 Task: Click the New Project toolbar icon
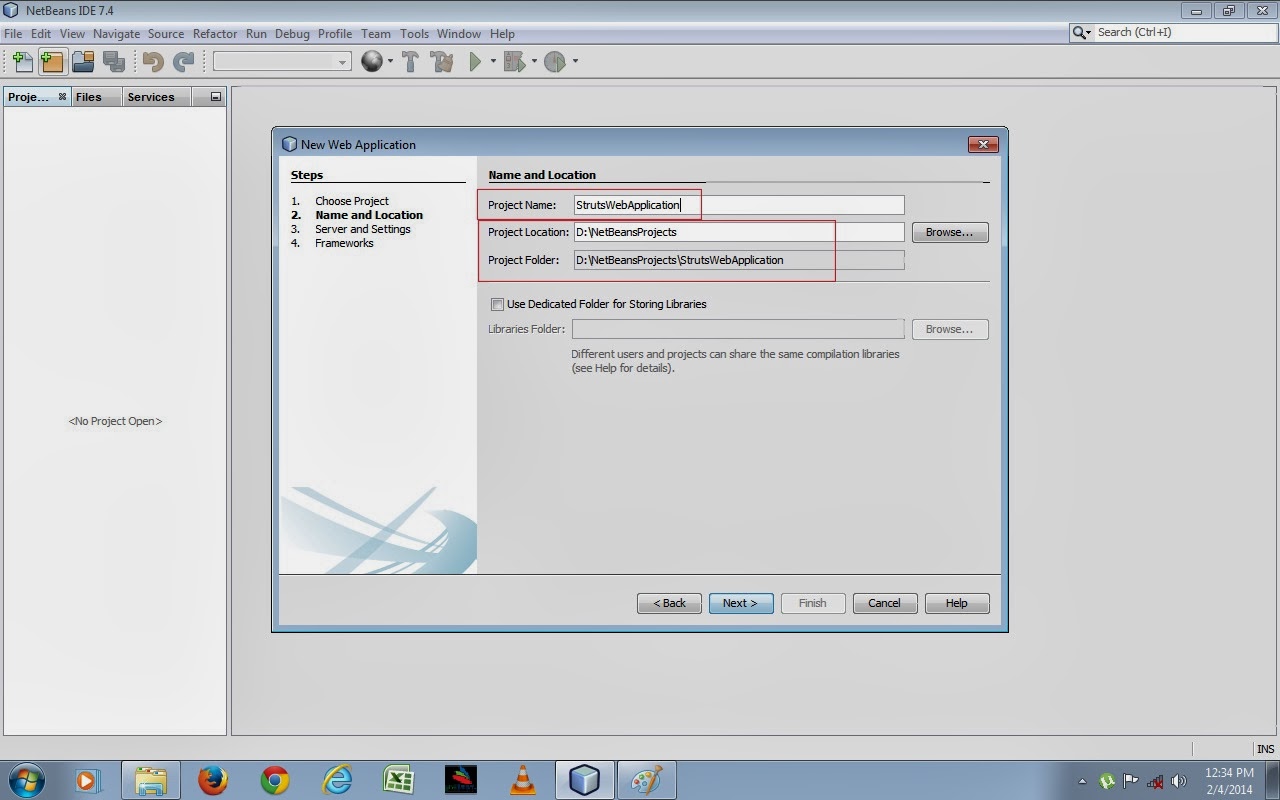tap(52, 62)
